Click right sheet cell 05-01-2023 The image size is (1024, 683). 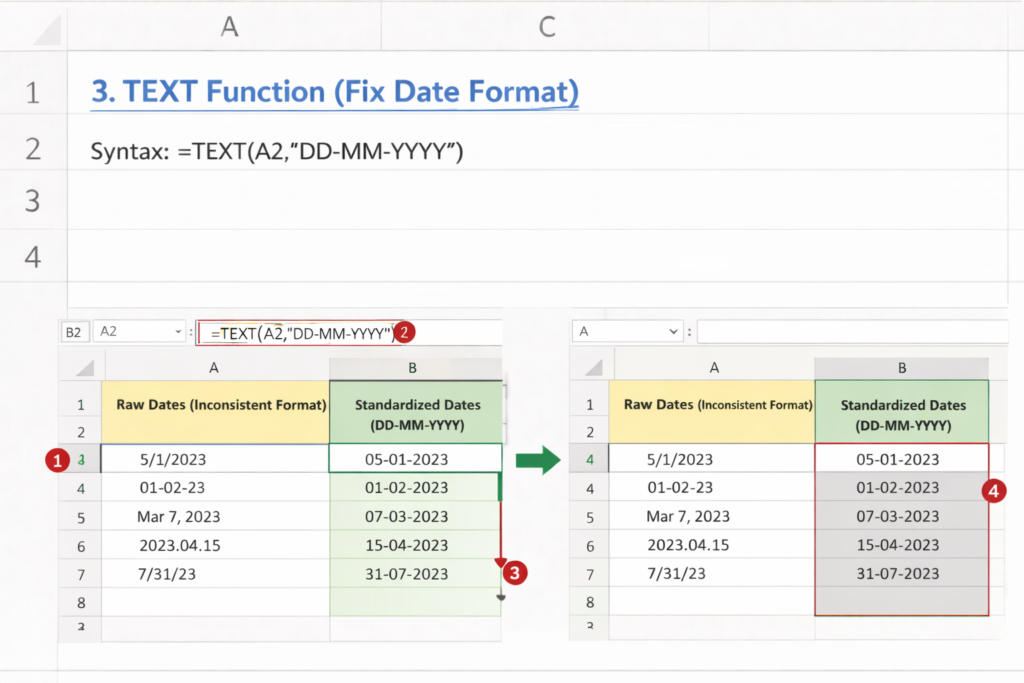902,458
